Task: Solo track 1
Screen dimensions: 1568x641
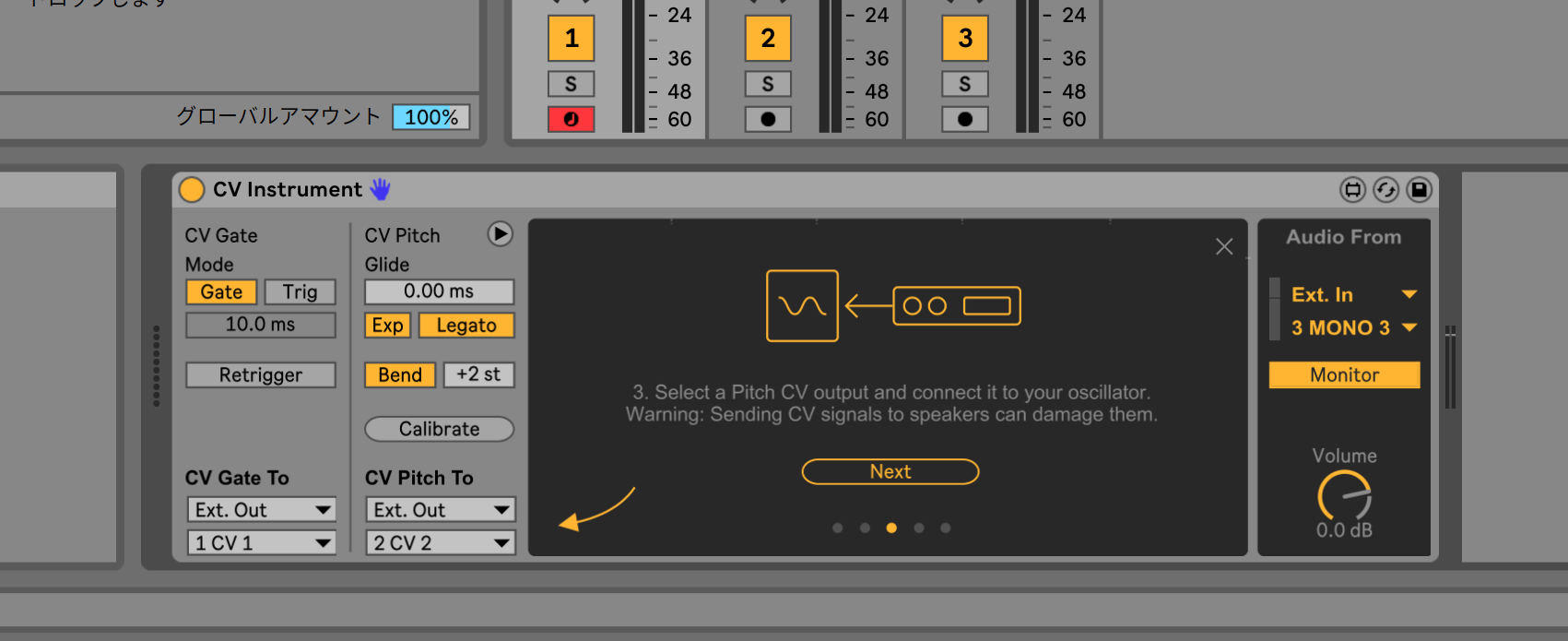Action: pos(572,84)
